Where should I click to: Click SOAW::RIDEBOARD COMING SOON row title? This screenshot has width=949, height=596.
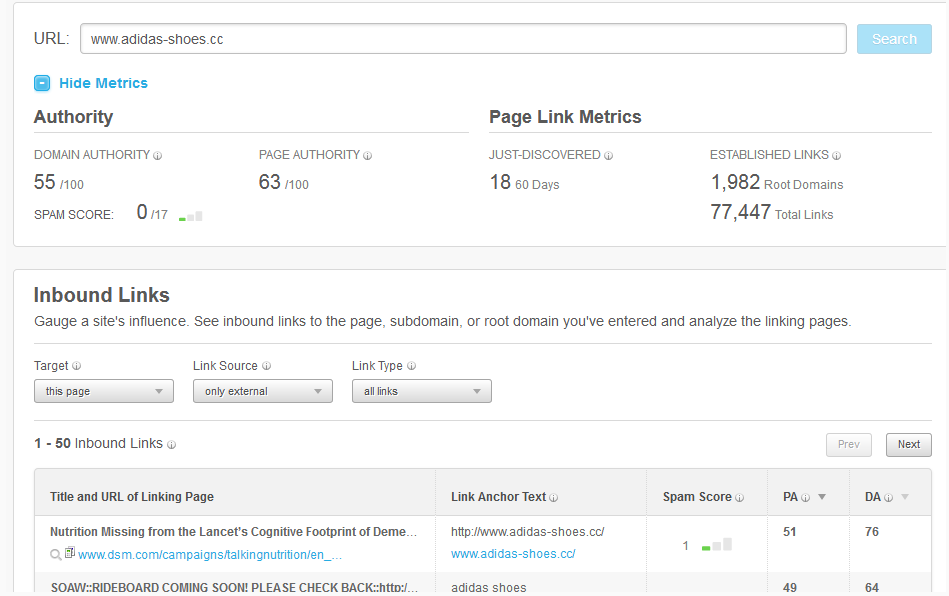[234, 588]
